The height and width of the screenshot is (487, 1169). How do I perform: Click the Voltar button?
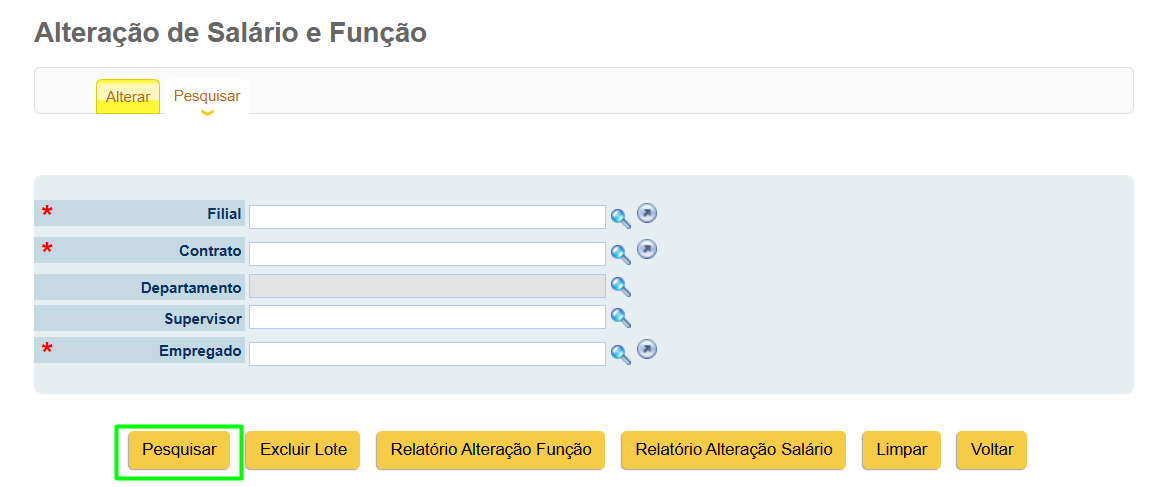tap(992, 450)
